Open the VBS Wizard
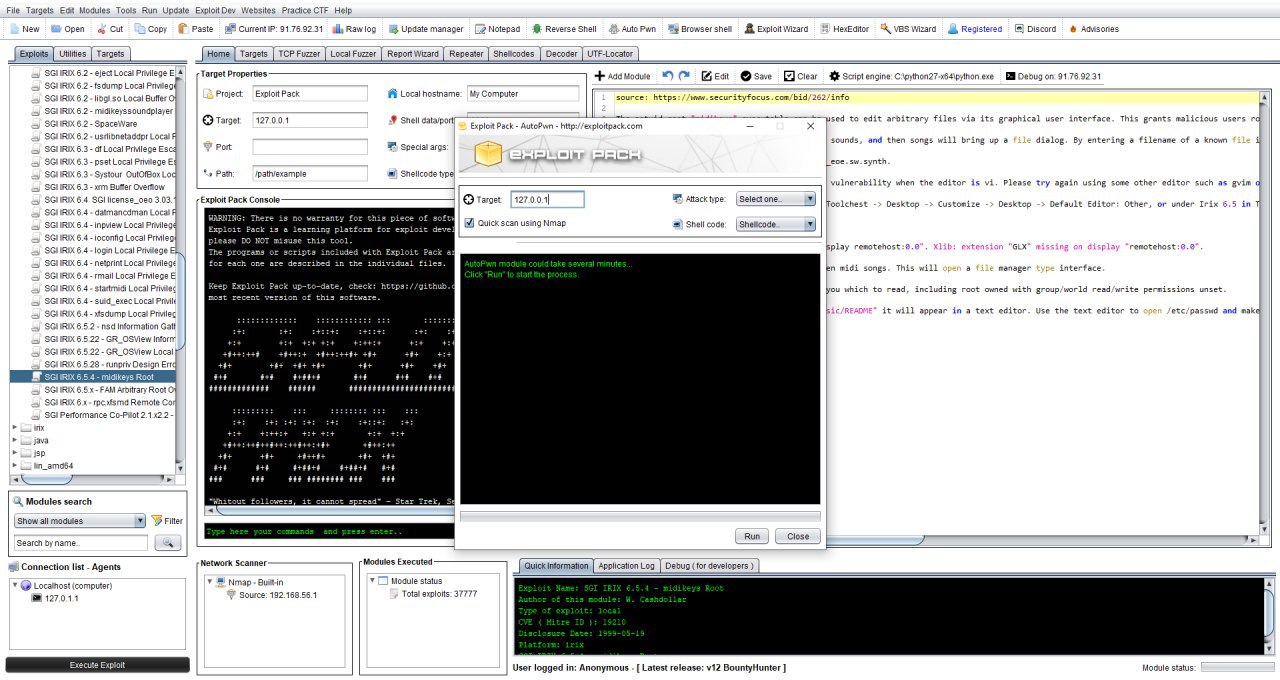The height and width of the screenshot is (680, 1280). click(x=908, y=29)
